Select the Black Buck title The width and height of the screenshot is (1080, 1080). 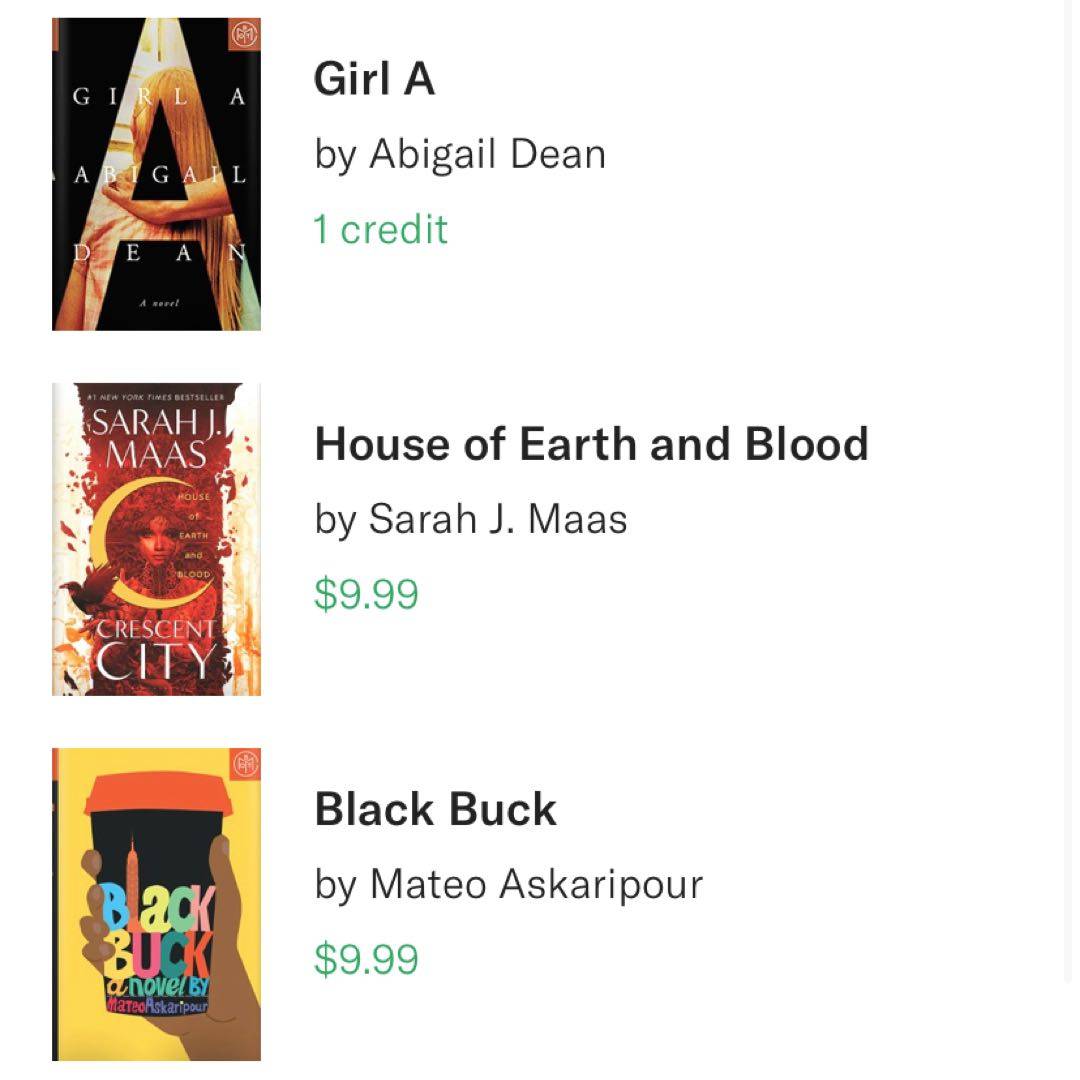click(435, 809)
